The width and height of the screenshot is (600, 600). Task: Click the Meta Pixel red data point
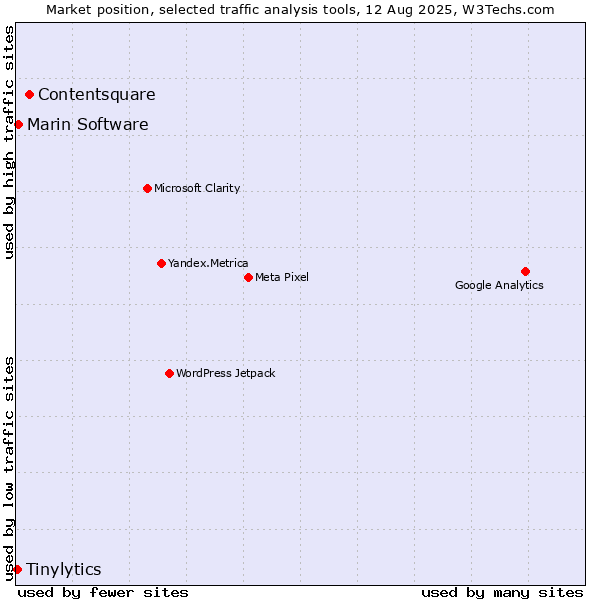pos(248,277)
